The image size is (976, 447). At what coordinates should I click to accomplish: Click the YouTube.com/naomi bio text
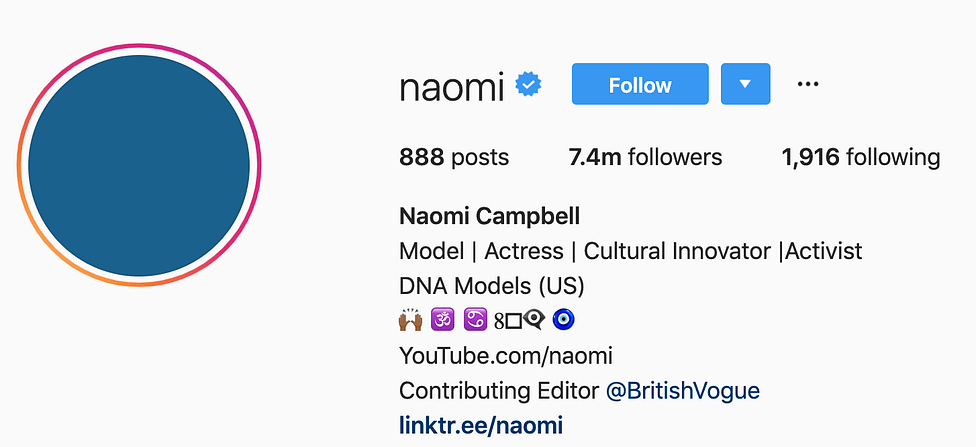tap(506, 356)
